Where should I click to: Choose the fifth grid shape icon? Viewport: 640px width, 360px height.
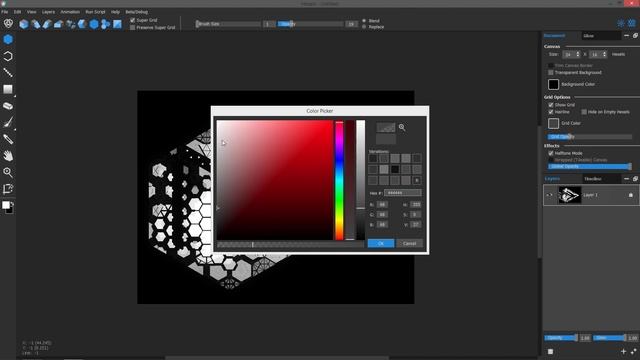pyautogui.click(x=71, y=24)
